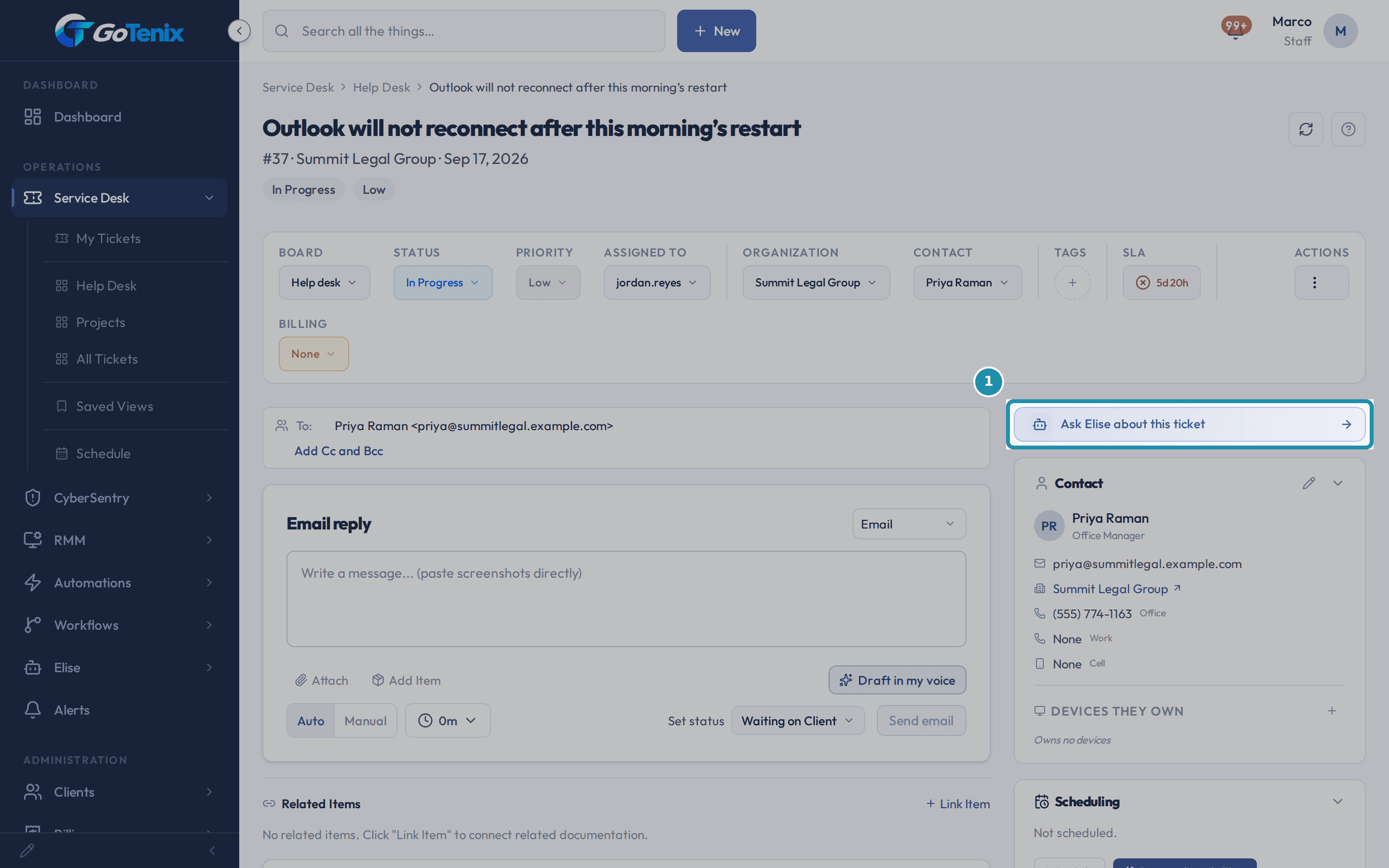This screenshot has height=868, width=1389.
Task: Add a device under Devices They Own
Action: pyautogui.click(x=1332, y=711)
